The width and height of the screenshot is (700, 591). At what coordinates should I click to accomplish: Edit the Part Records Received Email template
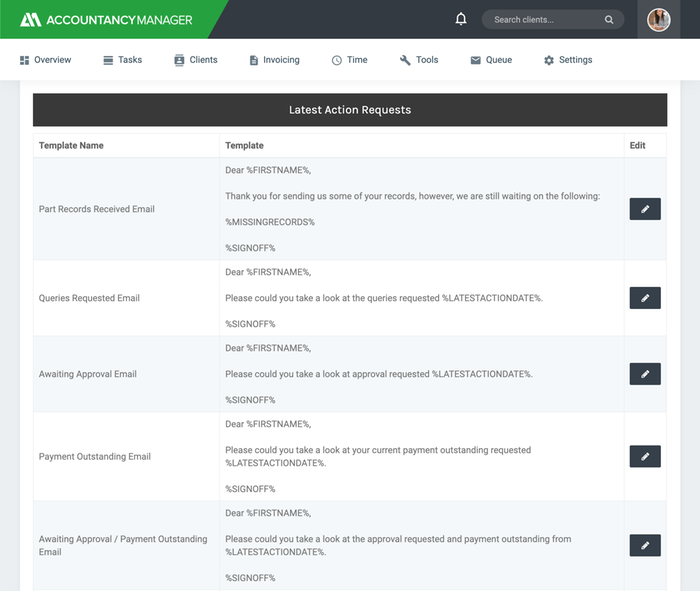click(x=645, y=209)
